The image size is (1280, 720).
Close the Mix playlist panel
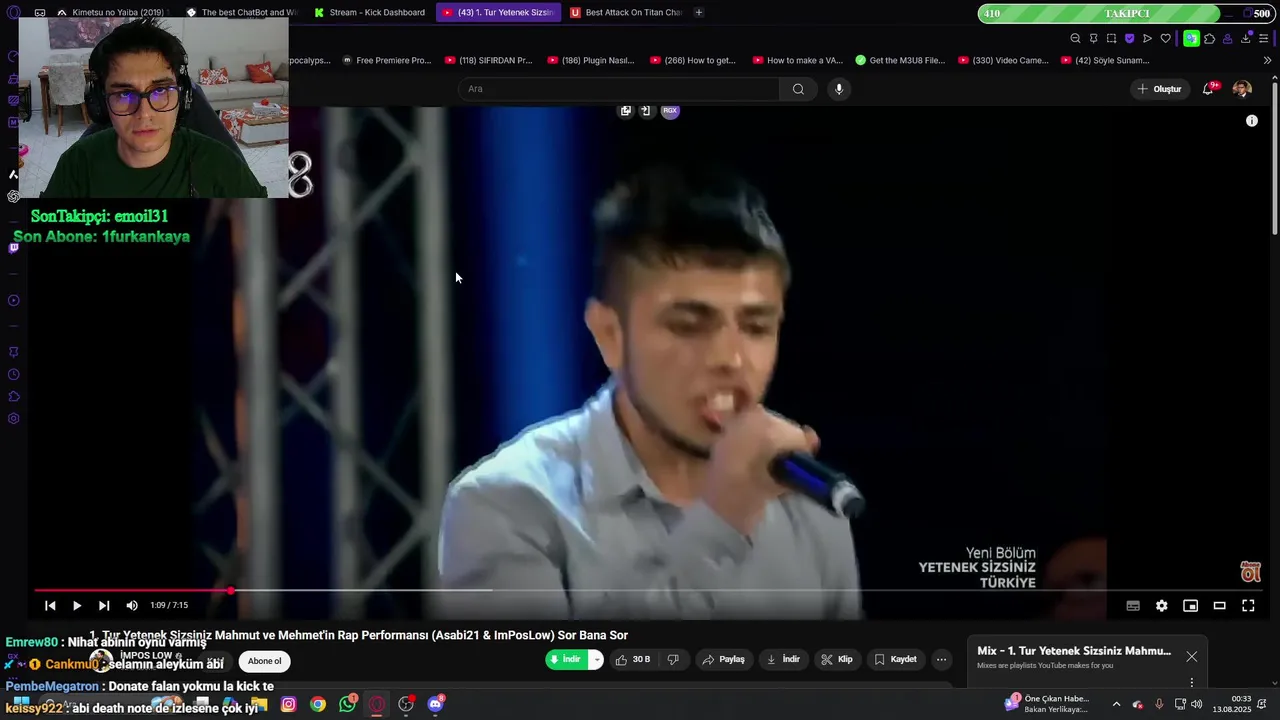(1191, 657)
